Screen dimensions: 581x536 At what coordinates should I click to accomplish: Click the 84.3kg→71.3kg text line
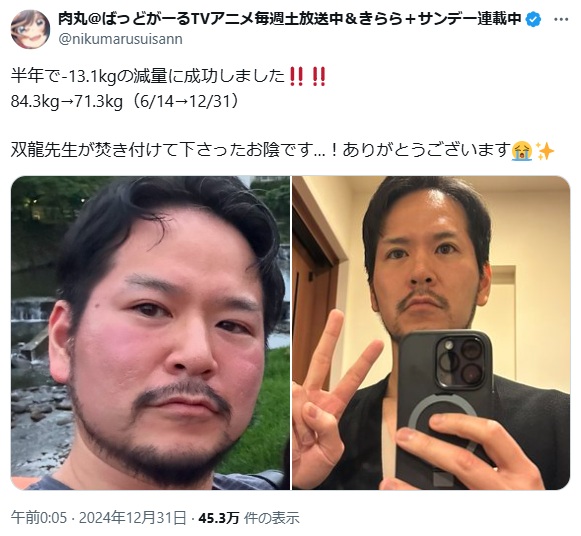coord(126,101)
